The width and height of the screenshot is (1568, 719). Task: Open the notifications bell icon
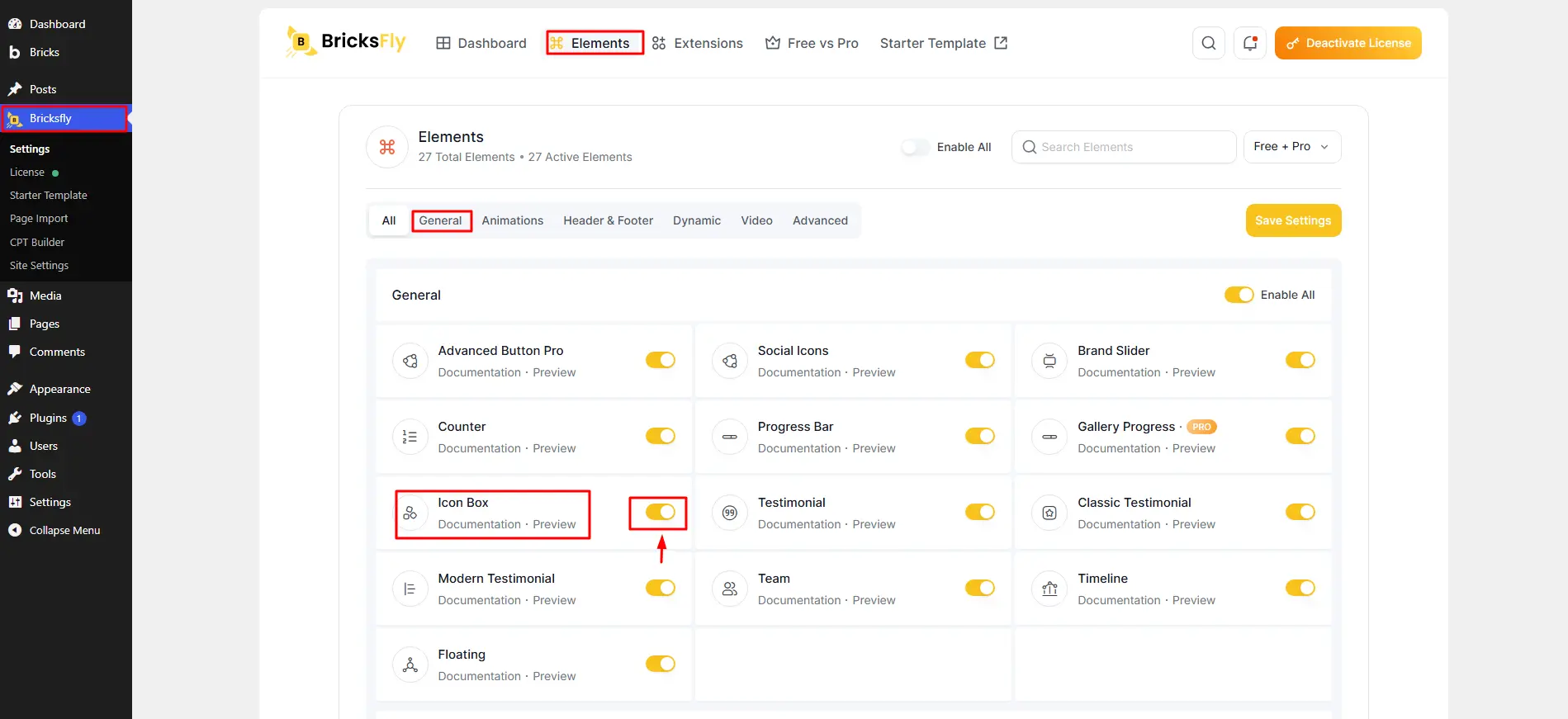click(x=1249, y=43)
